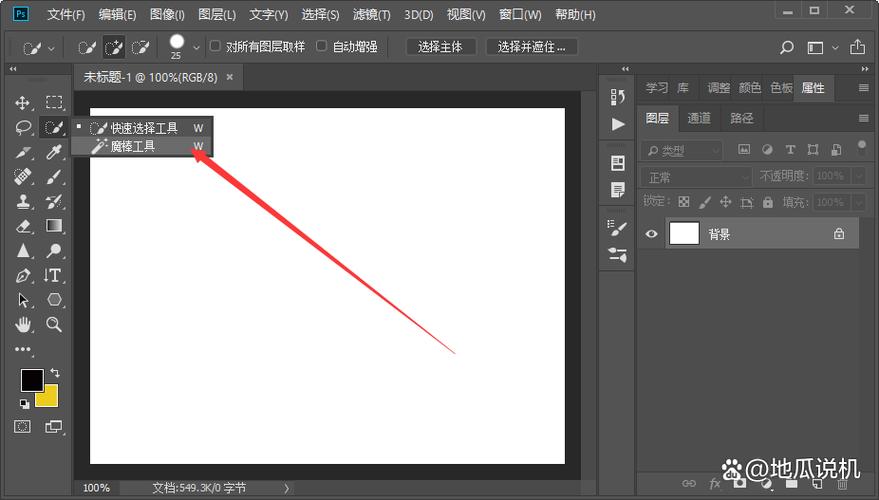Select the History Brush tool
Screen dimensions: 879x500
[54, 201]
